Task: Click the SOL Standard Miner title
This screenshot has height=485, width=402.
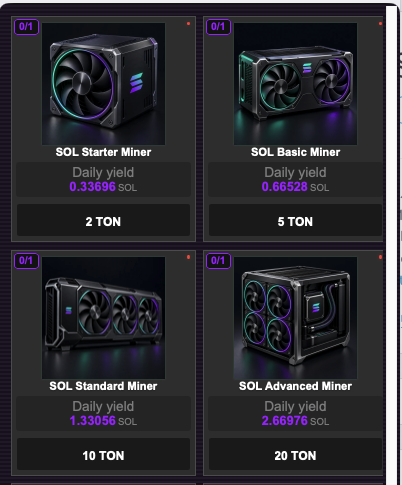Action: 103,386
